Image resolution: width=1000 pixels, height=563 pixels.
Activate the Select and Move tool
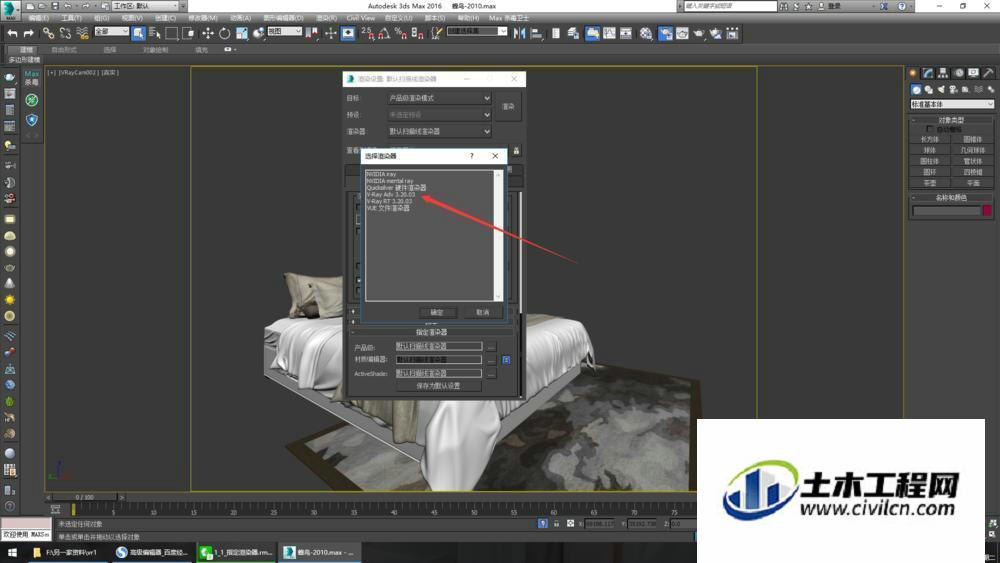click(207, 33)
